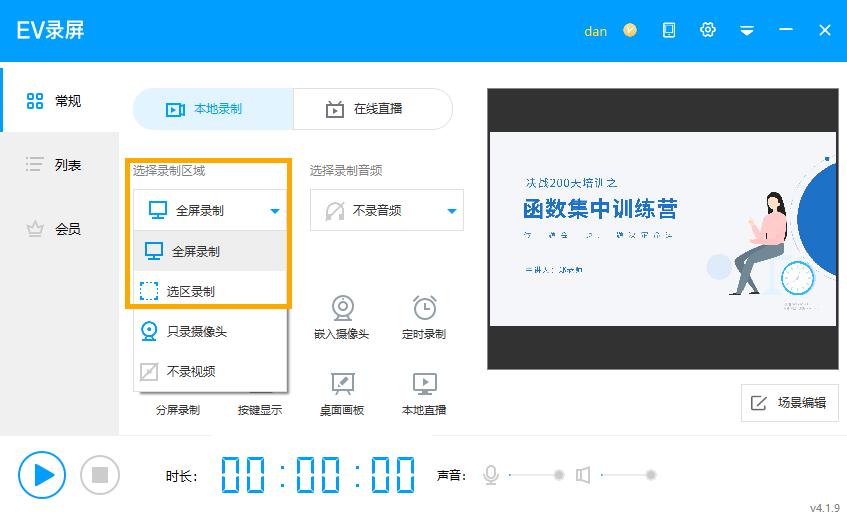847x512 pixels.
Task: Start recording with the play button
Action: tap(42, 475)
